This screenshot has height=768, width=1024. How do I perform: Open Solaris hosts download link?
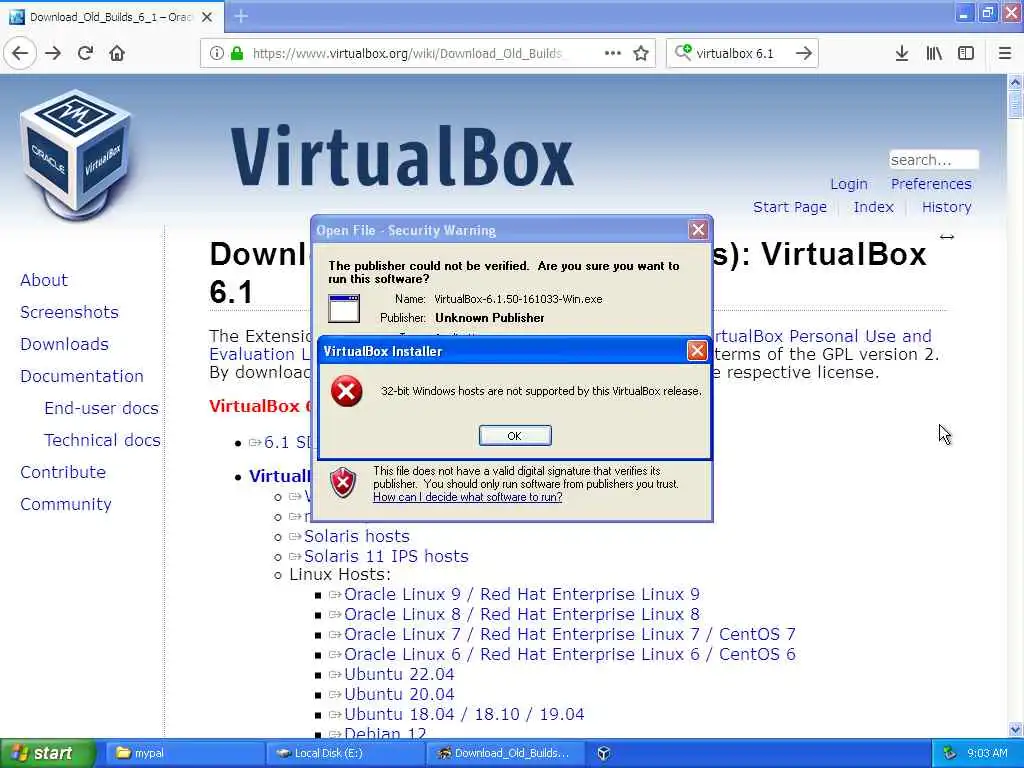pos(357,536)
